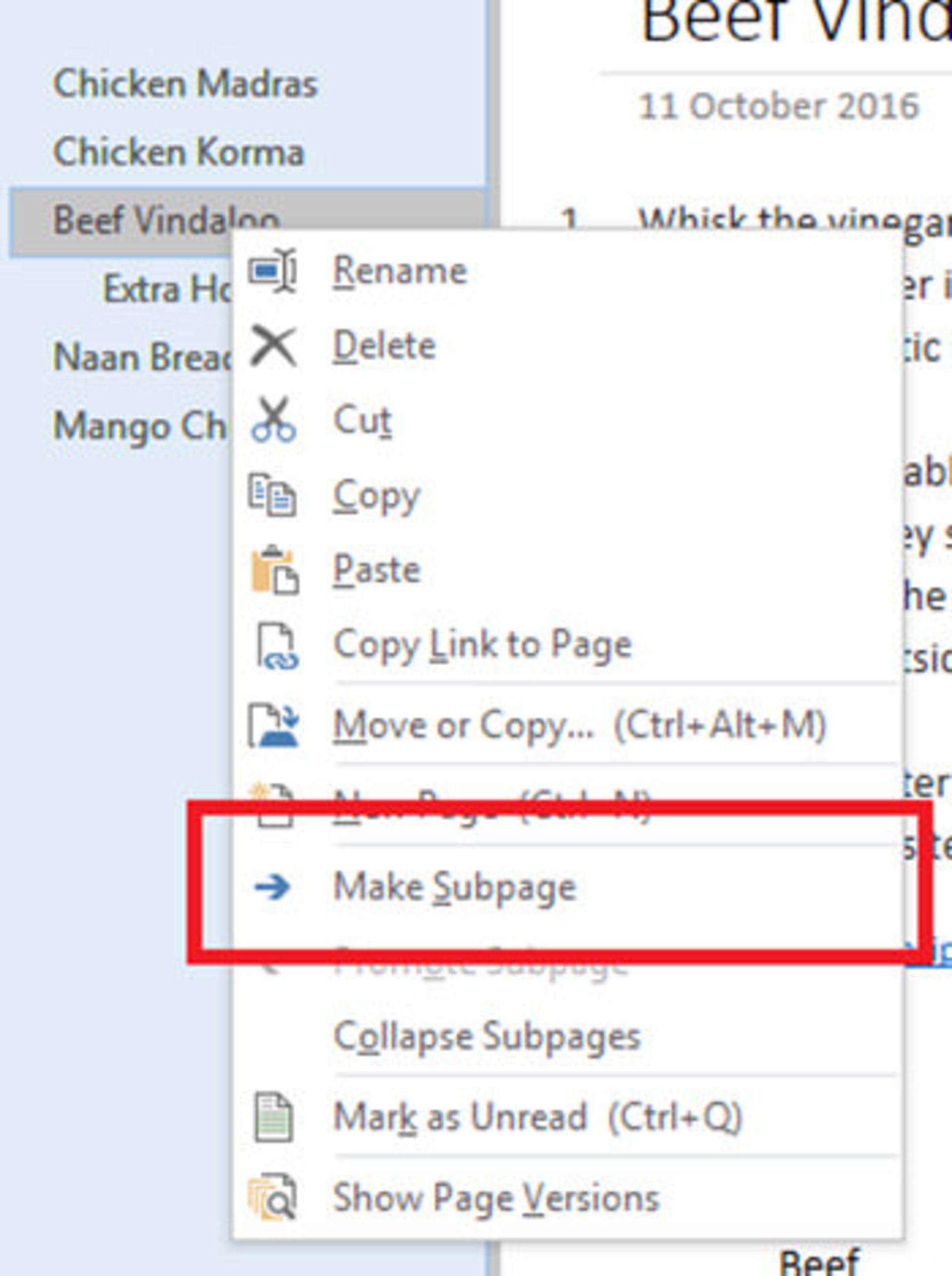Viewport: 952px width, 1276px height.
Task: Click the Show Page Versions icon
Action: coord(273,1199)
